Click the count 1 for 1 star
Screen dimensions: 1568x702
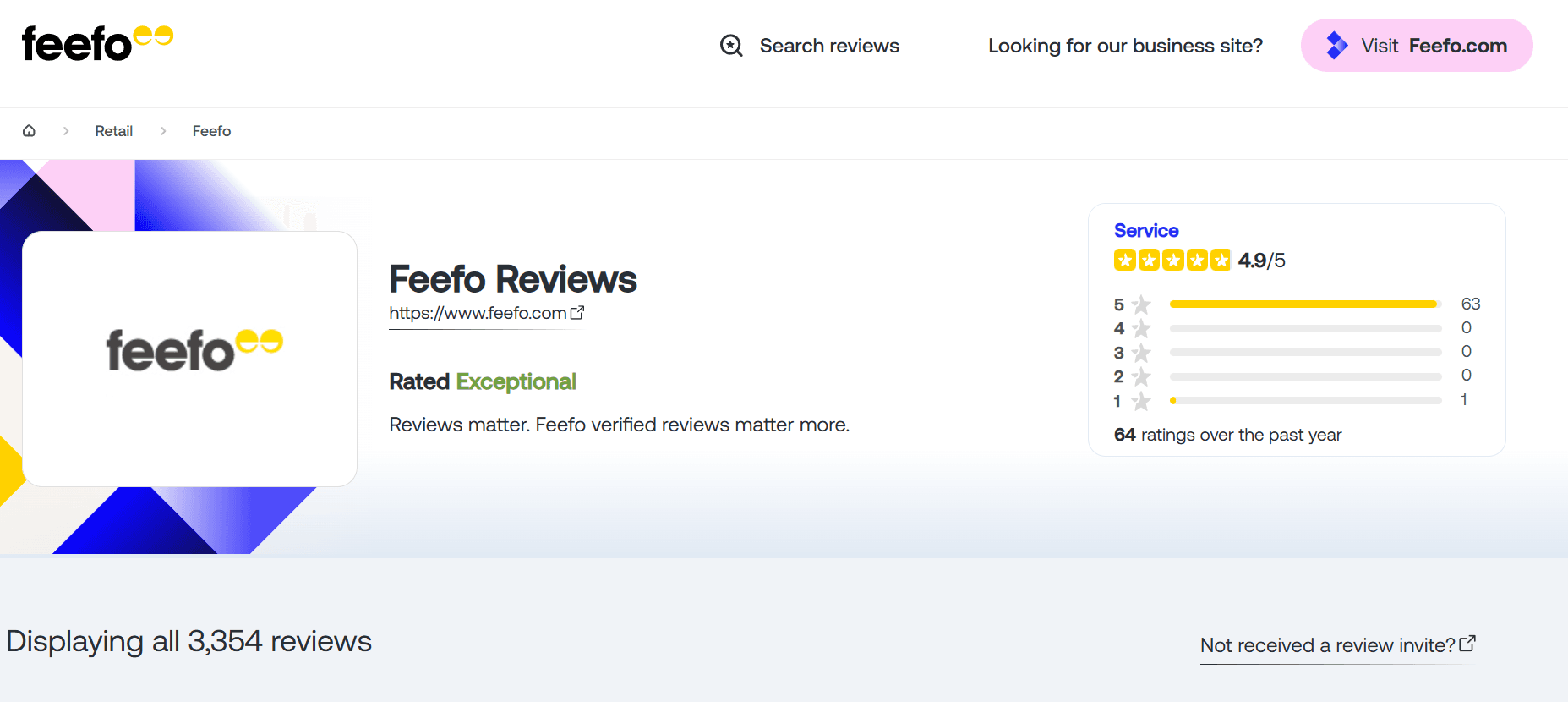coord(1464,399)
